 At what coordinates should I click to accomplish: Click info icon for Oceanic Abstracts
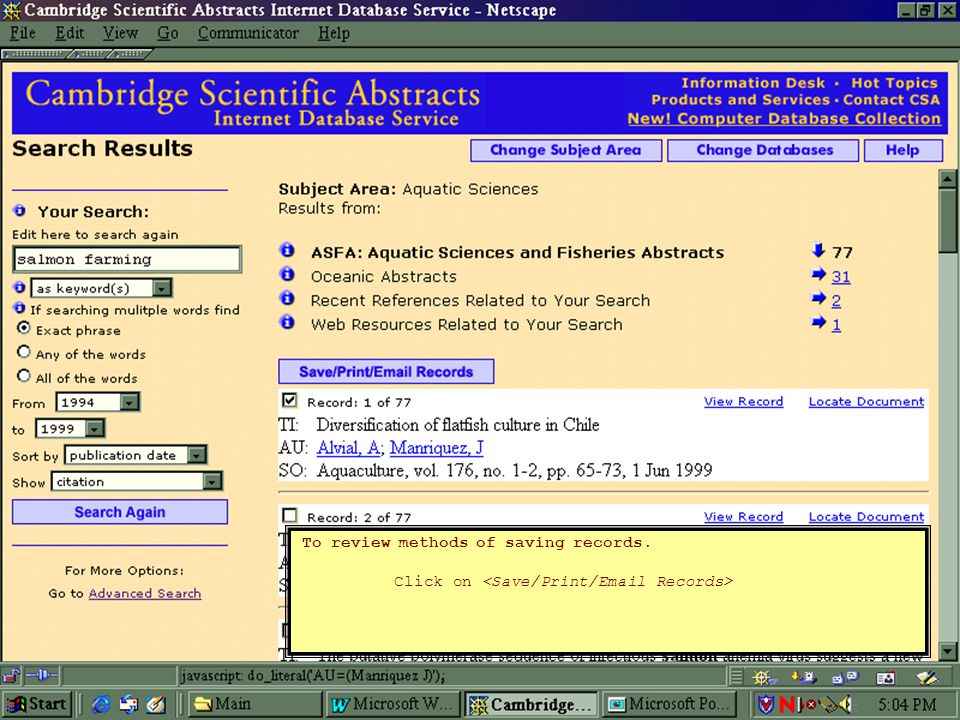(x=287, y=274)
